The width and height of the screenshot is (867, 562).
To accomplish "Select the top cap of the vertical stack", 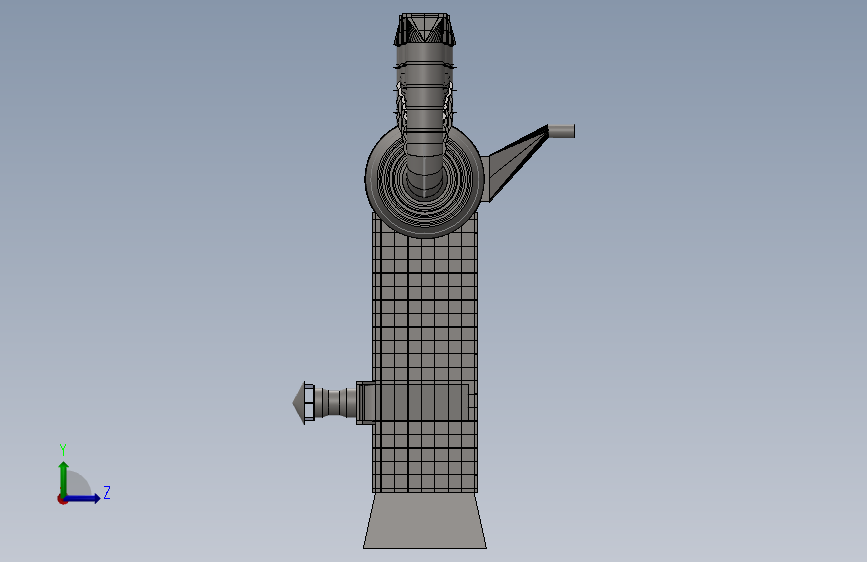I will coord(425,29).
